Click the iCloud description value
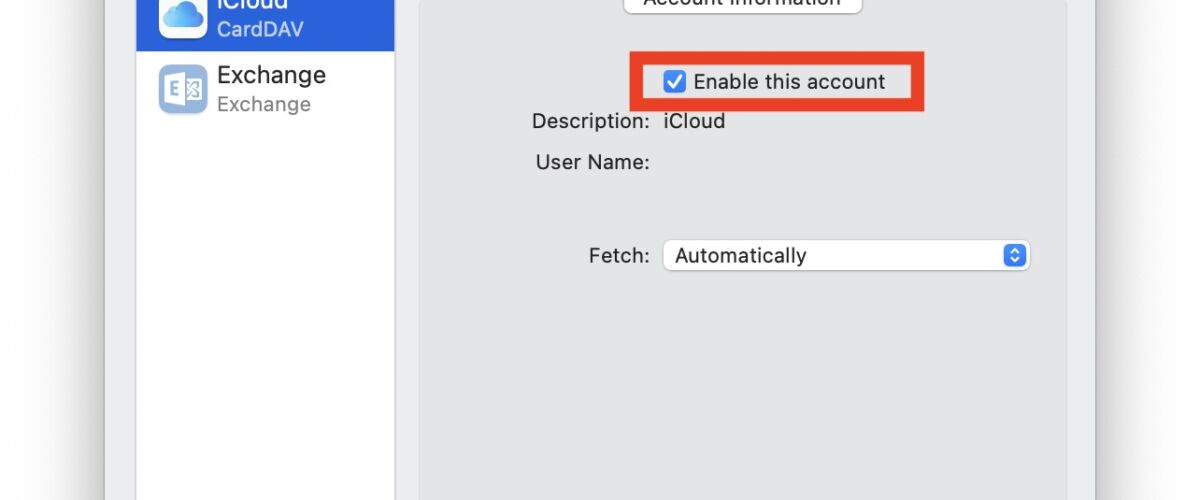 (694, 121)
